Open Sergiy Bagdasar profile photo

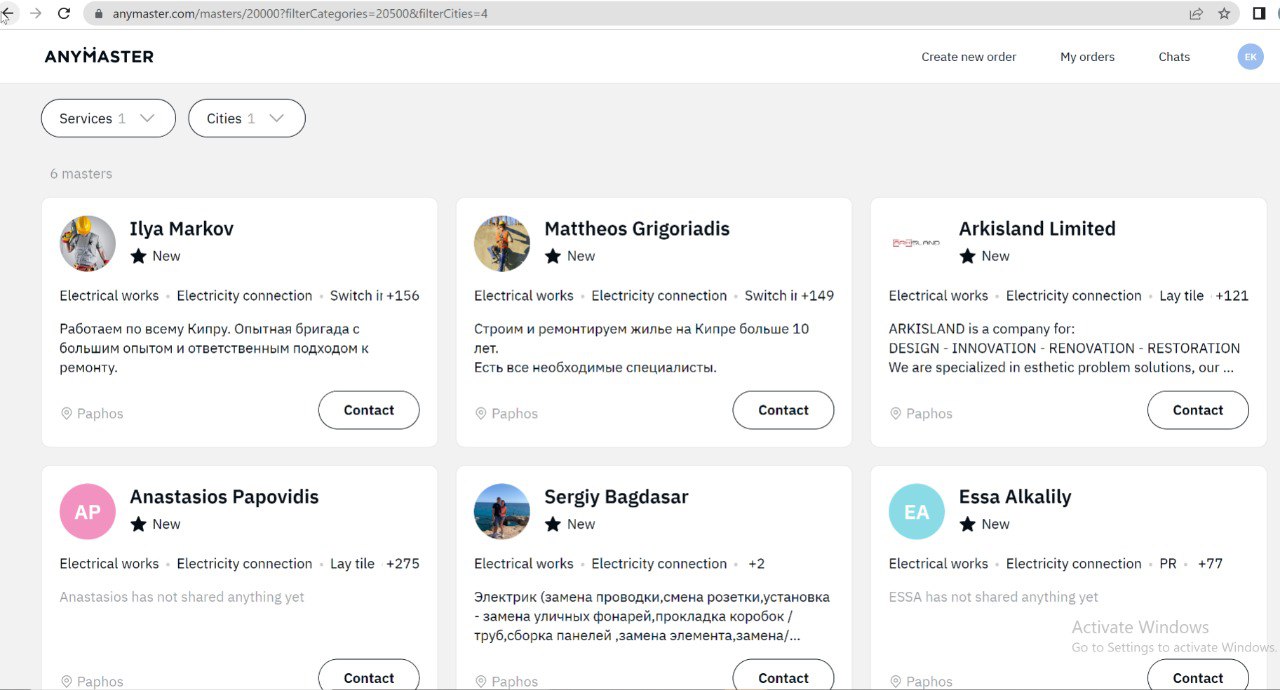(x=502, y=511)
